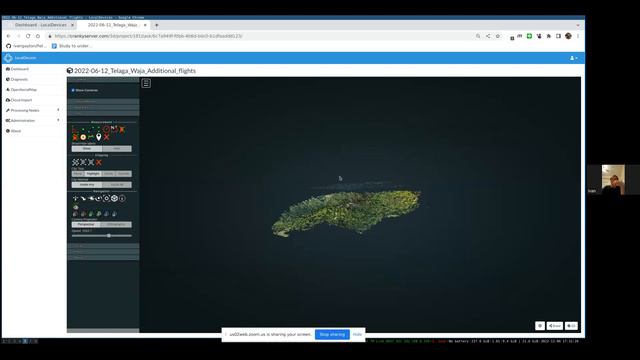Image resolution: width=640 pixels, height=360 pixels.
Task: Select the azimuth measurement tool
Action: coord(114,129)
